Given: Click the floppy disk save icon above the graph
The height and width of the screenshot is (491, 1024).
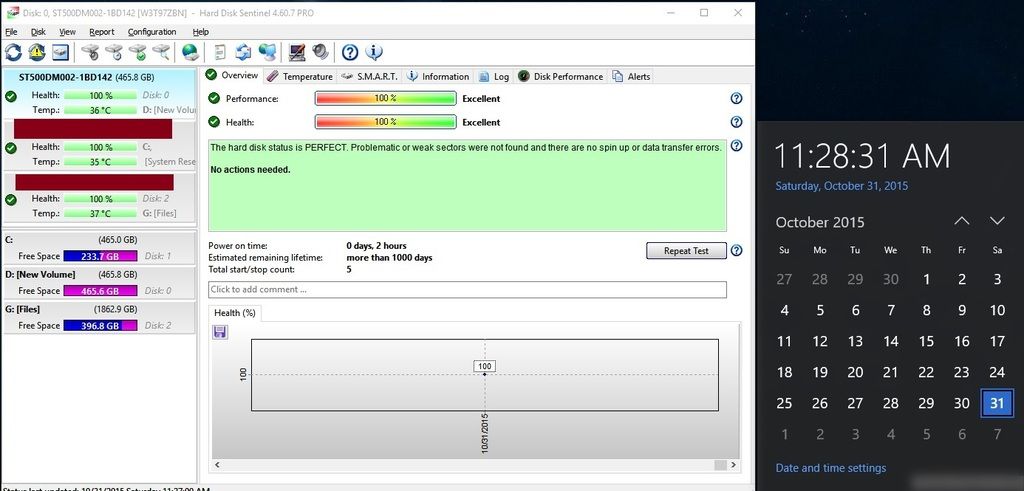Looking at the screenshot, I should (220, 332).
